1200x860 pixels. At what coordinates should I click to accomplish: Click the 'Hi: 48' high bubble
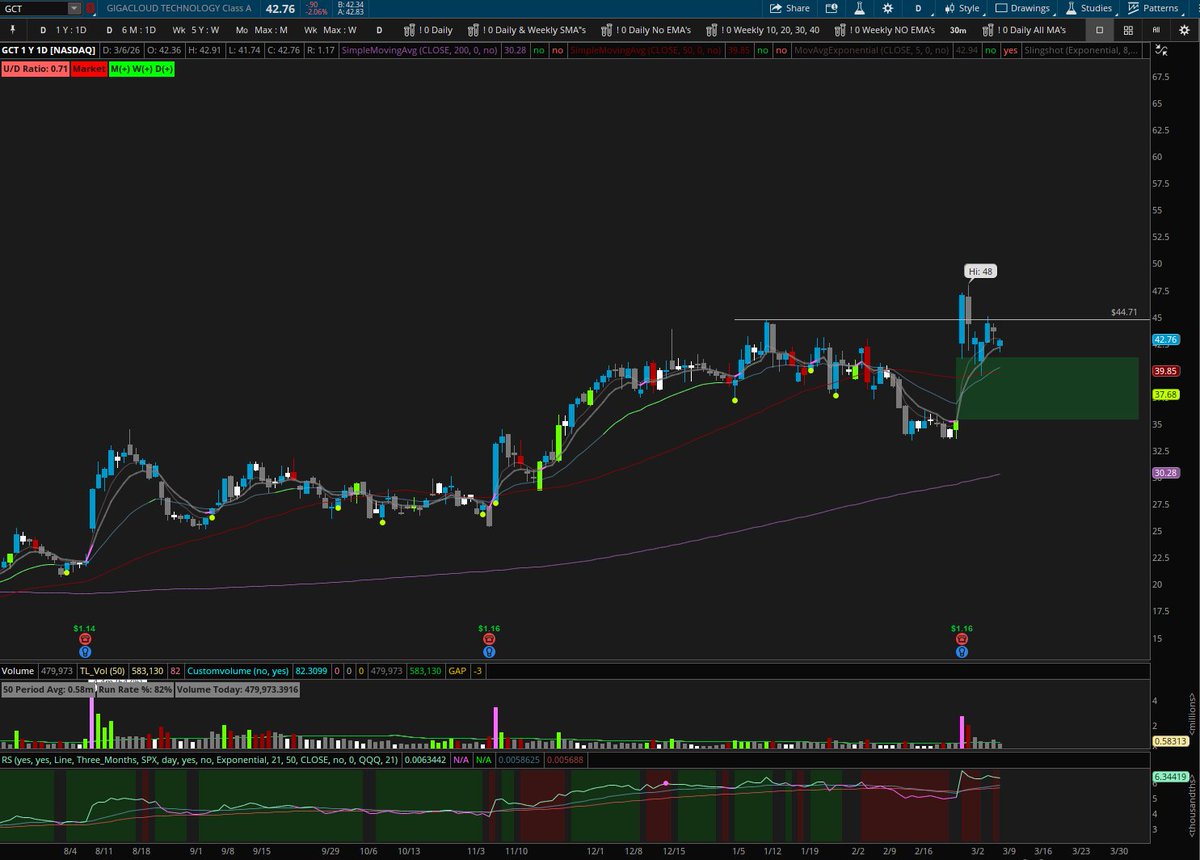pyautogui.click(x=981, y=271)
